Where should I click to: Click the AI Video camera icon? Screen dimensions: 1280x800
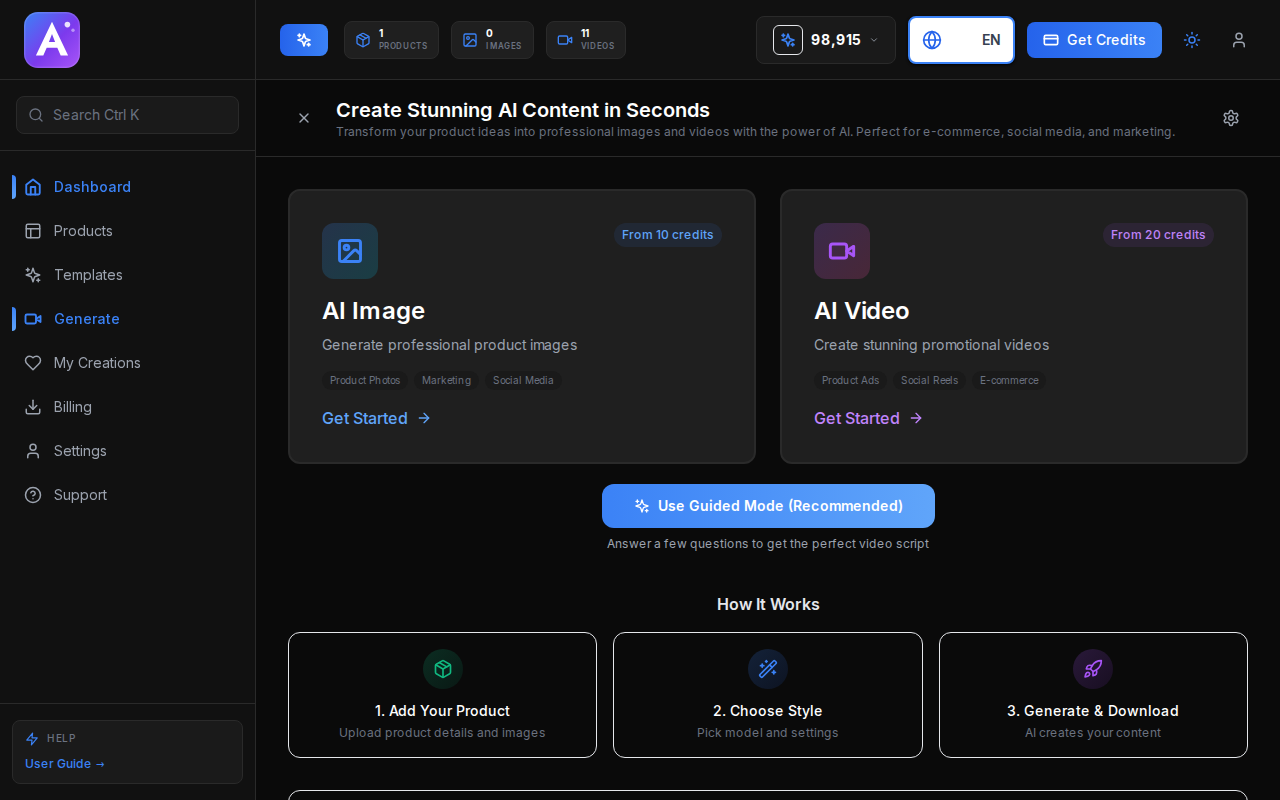[842, 251]
